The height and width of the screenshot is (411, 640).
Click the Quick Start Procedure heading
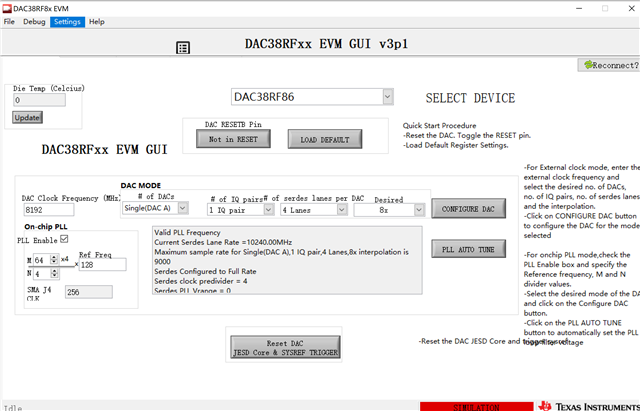(440, 126)
